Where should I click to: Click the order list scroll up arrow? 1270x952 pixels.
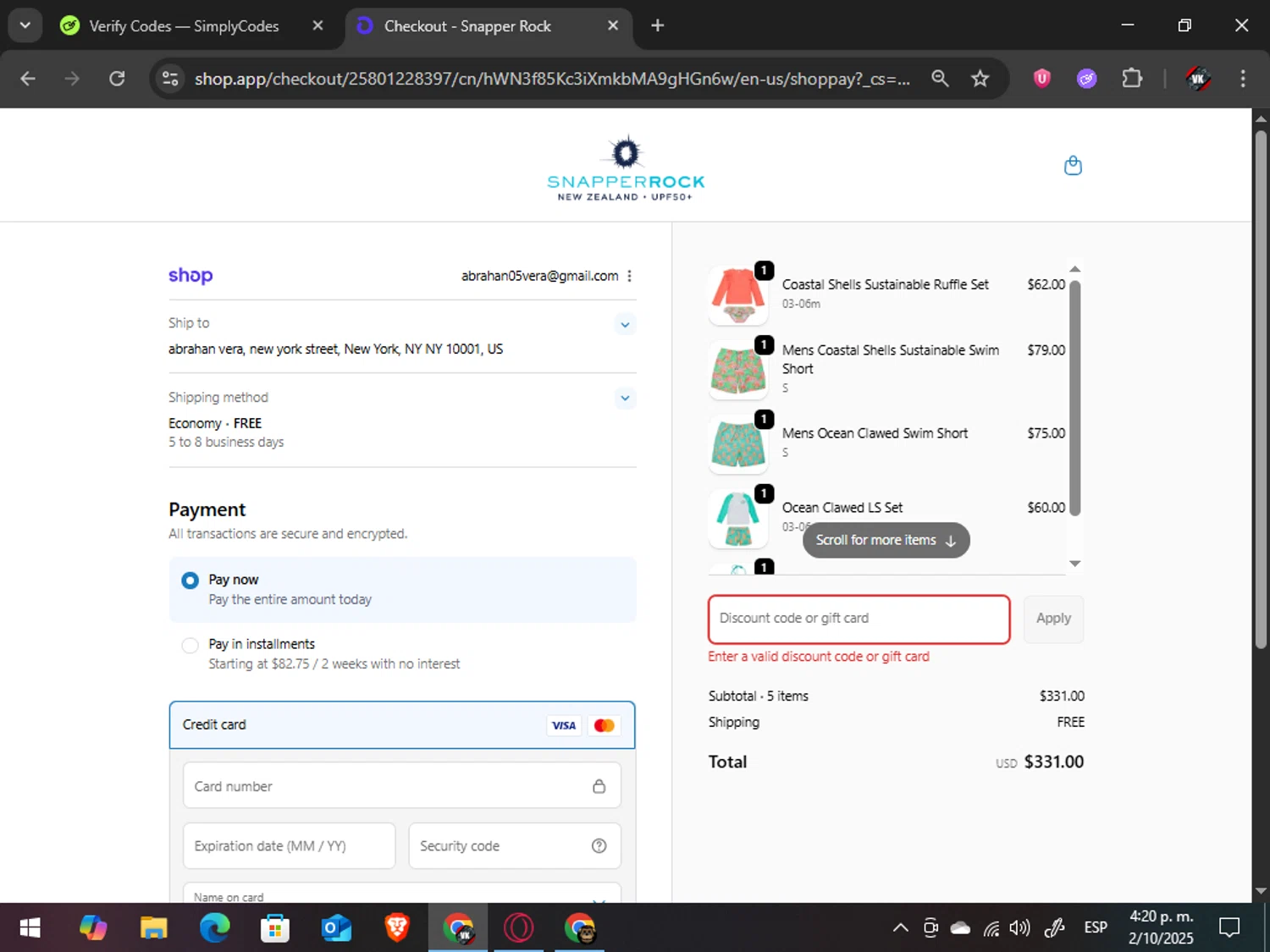[1074, 269]
